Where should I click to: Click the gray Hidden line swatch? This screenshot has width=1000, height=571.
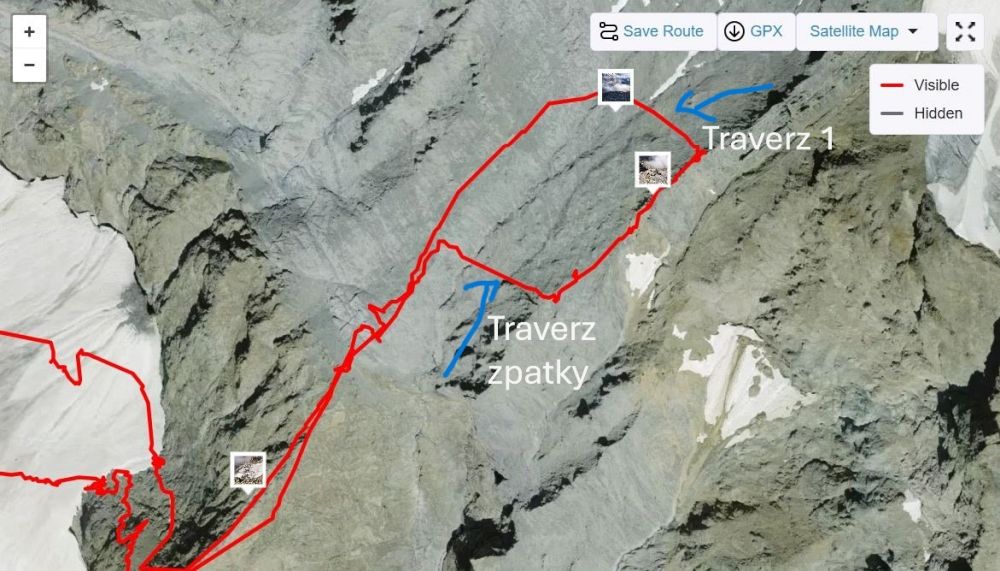click(x=892, y=114)
